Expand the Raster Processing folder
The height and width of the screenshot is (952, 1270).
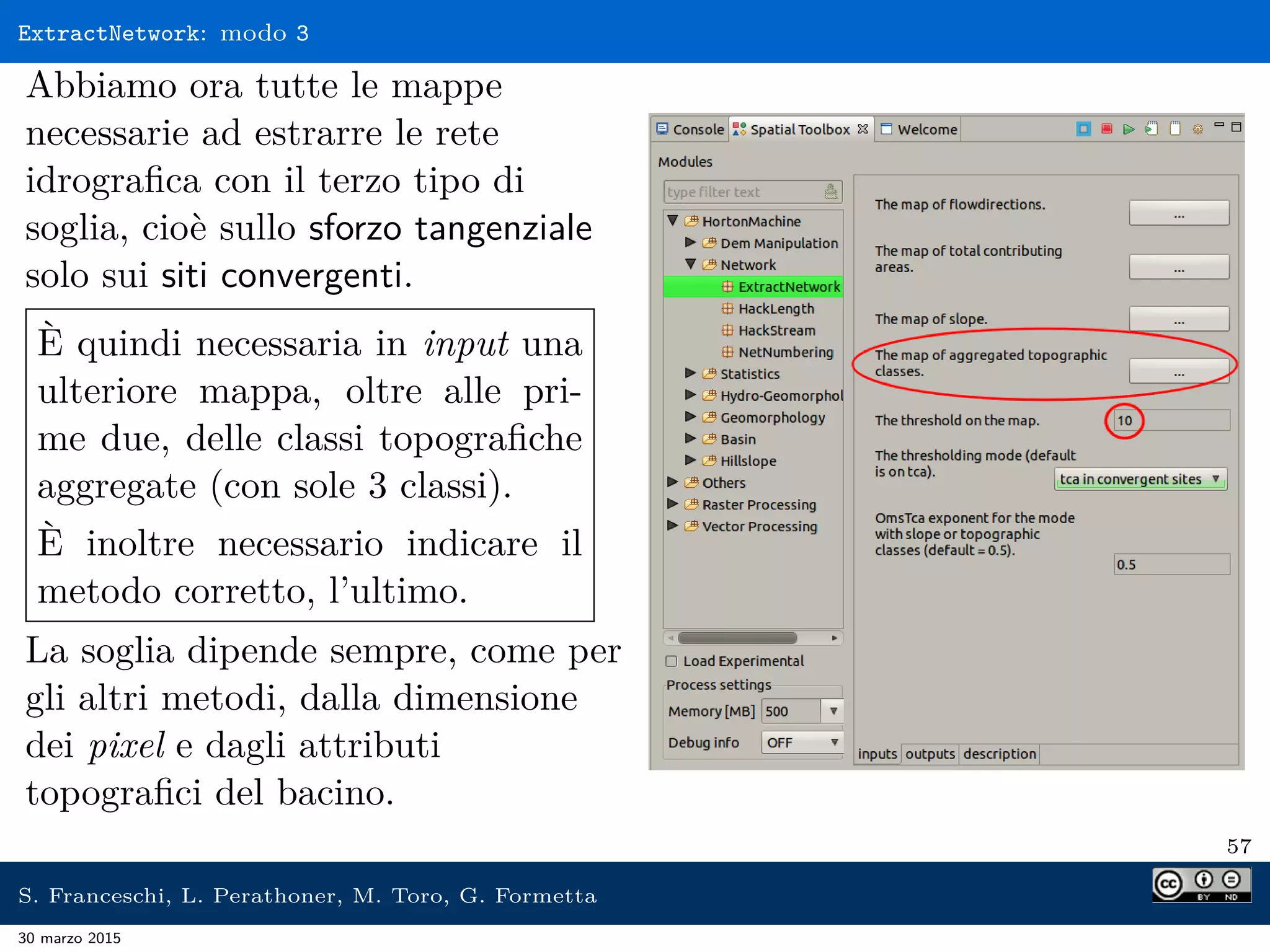(672, 504)
